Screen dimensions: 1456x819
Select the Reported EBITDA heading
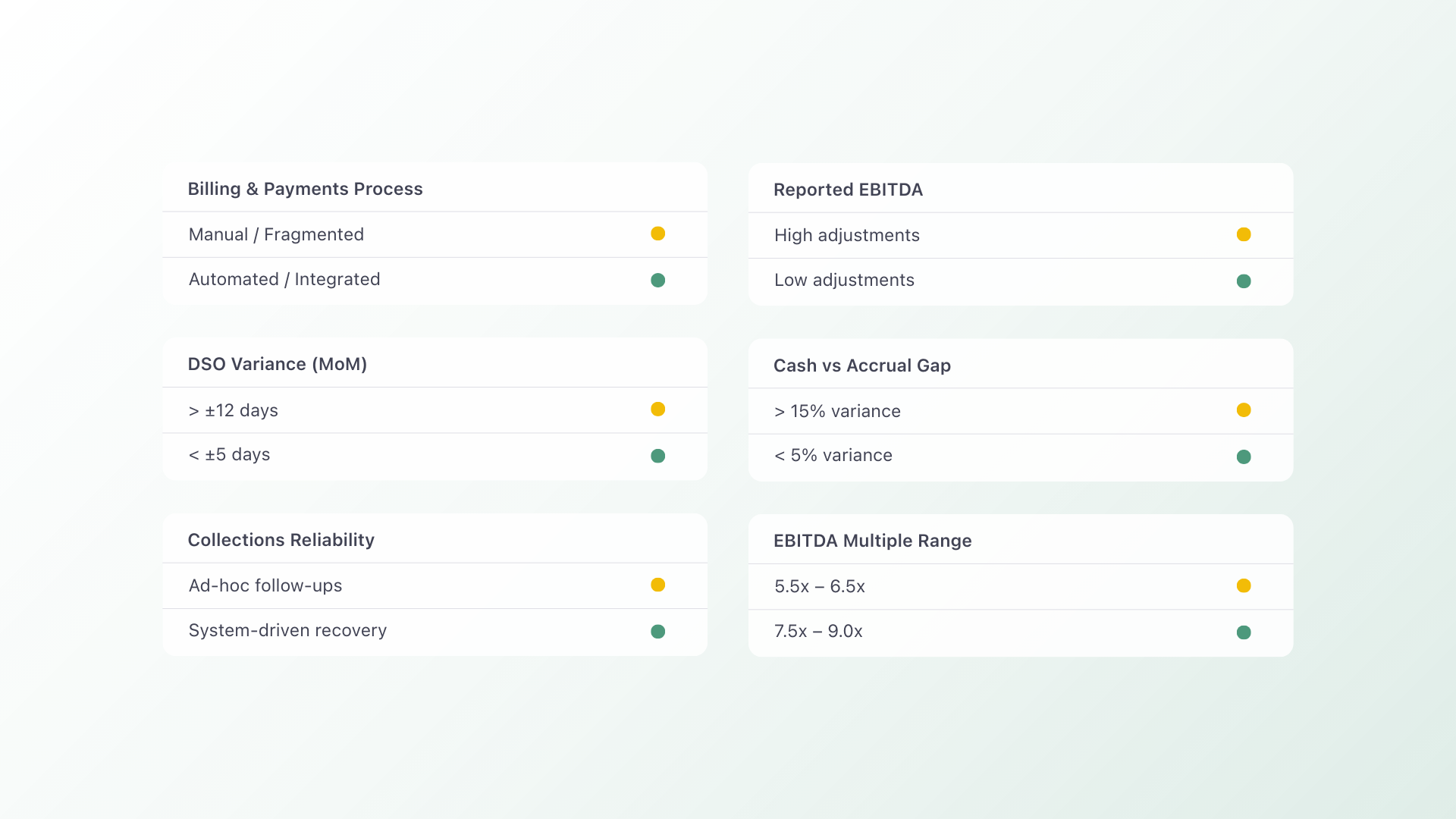(x=848, y=190)
